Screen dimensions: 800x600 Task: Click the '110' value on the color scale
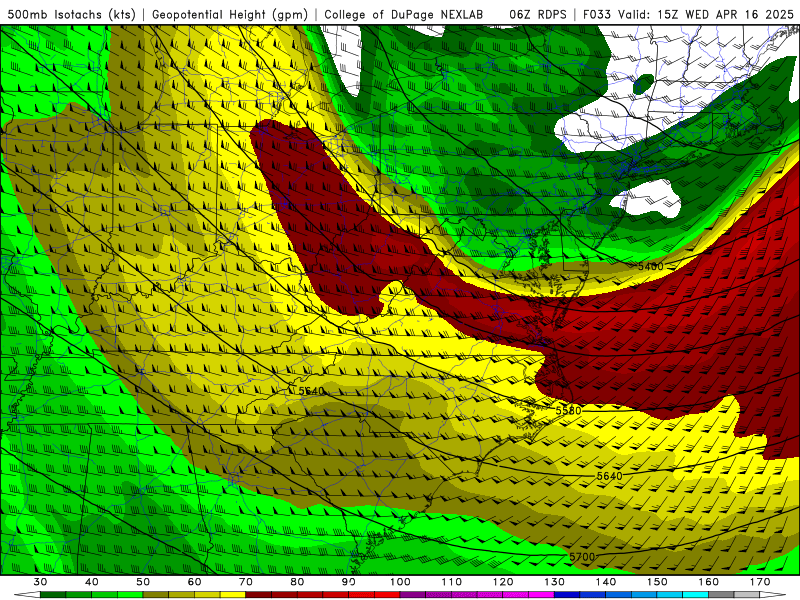pyautogui.click(x=452, y=582)
